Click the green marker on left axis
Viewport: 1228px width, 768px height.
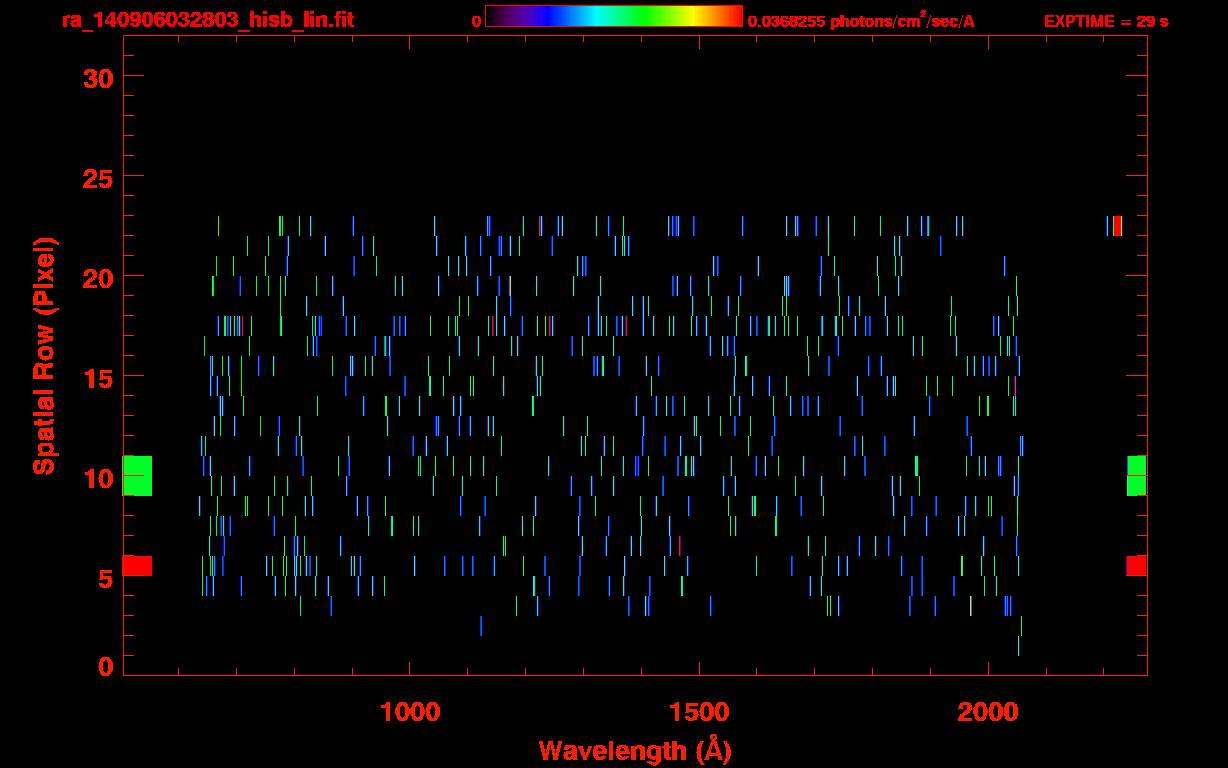tap(137, 475)
